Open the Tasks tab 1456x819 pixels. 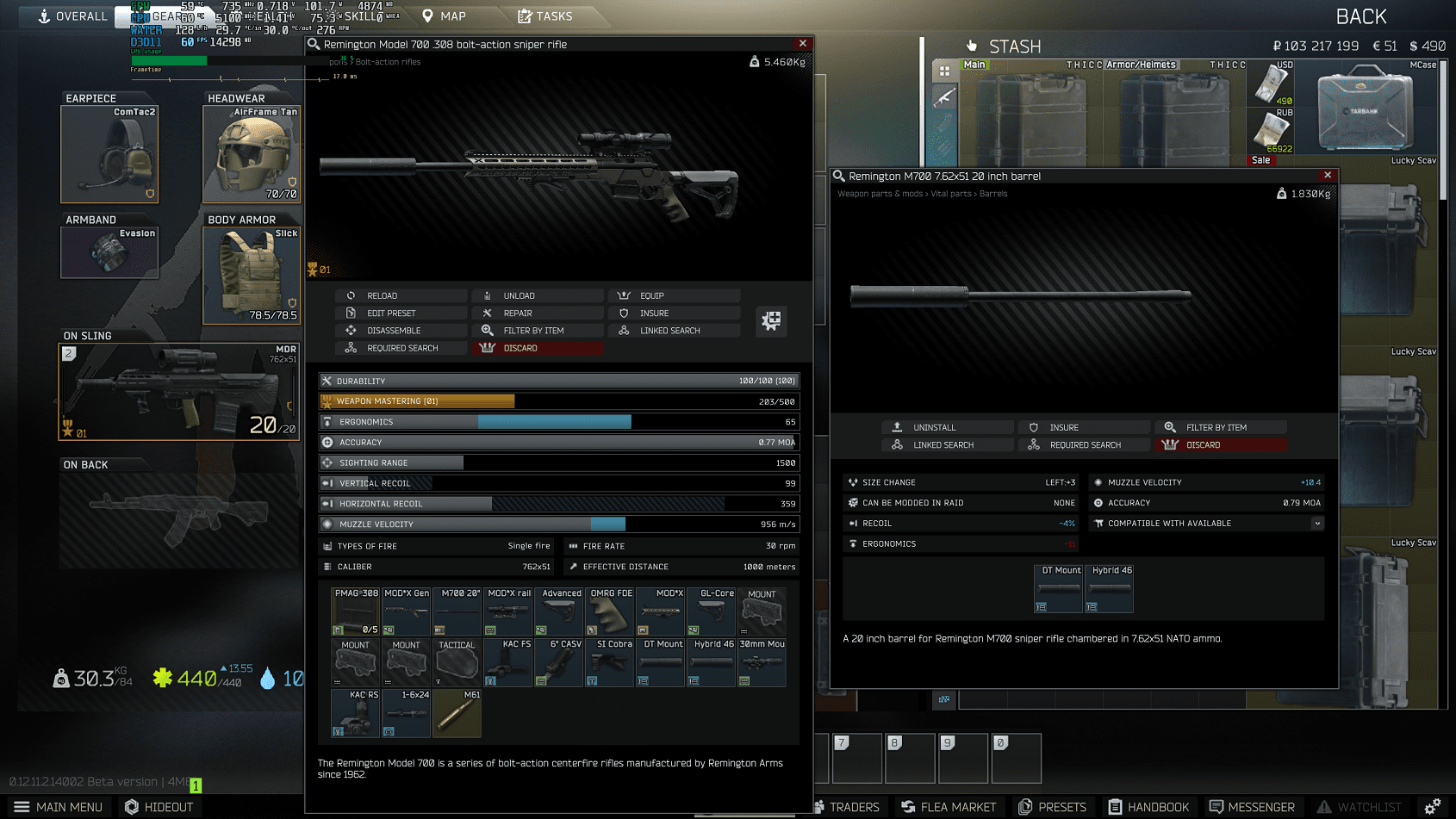tap(544, 16)
